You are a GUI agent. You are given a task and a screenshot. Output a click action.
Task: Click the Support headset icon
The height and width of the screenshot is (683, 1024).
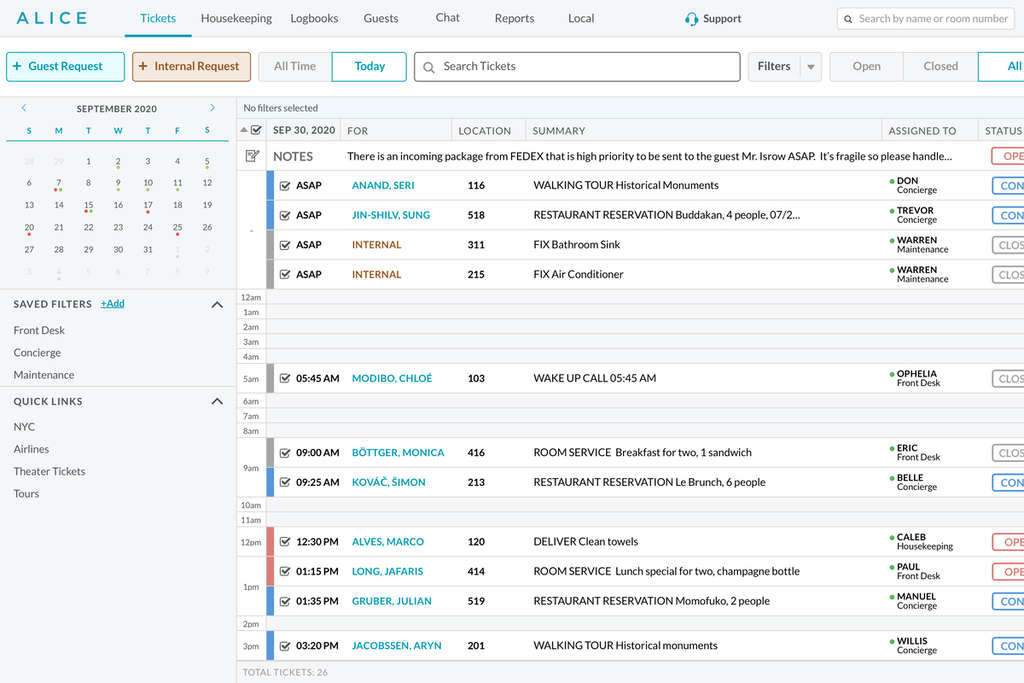pos(691,19)
